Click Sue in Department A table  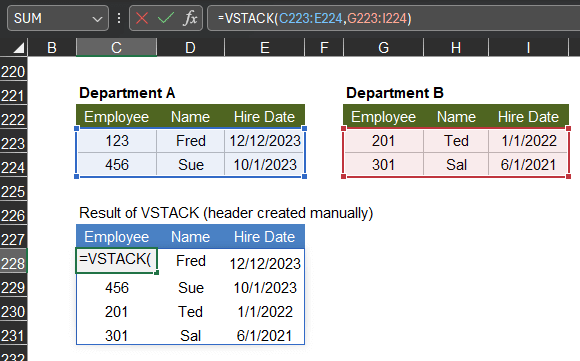coord(190,165)
